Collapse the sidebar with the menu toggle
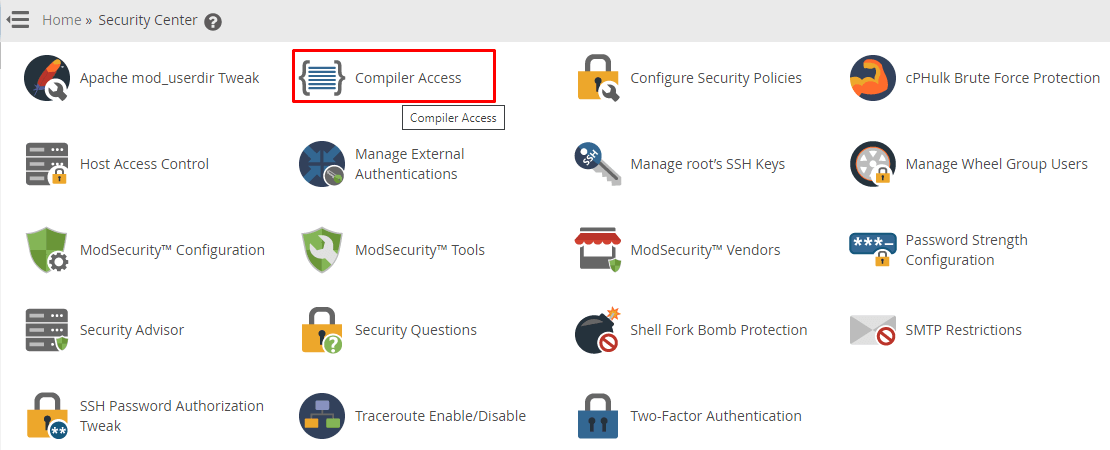Viewport: 1110px width, 450px height. point(18,20)
